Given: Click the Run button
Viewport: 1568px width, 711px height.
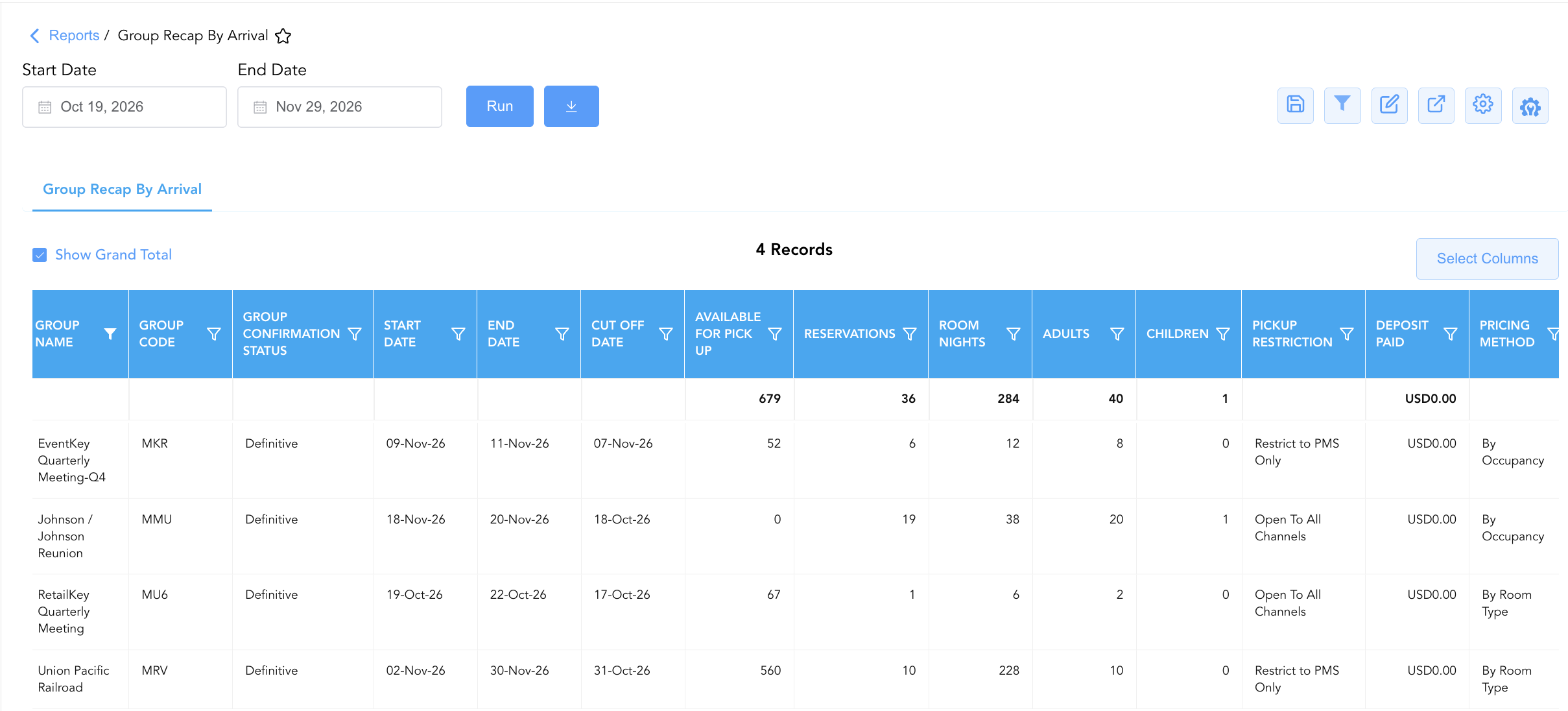Looking at the screenshot, I should (x=499, y=106).
